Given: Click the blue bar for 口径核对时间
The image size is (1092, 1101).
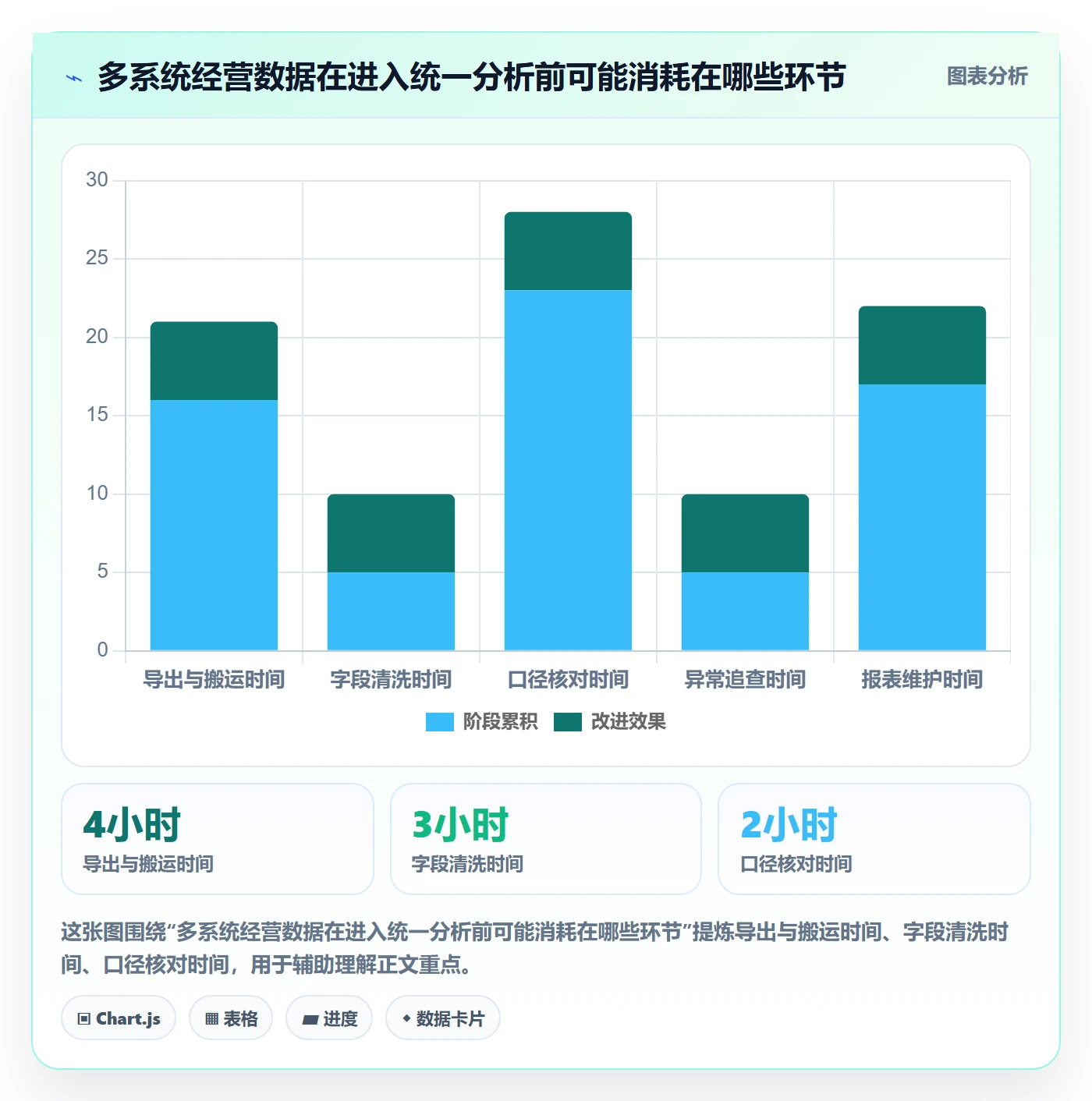Looking at the screenshot, I should (568, 470).
